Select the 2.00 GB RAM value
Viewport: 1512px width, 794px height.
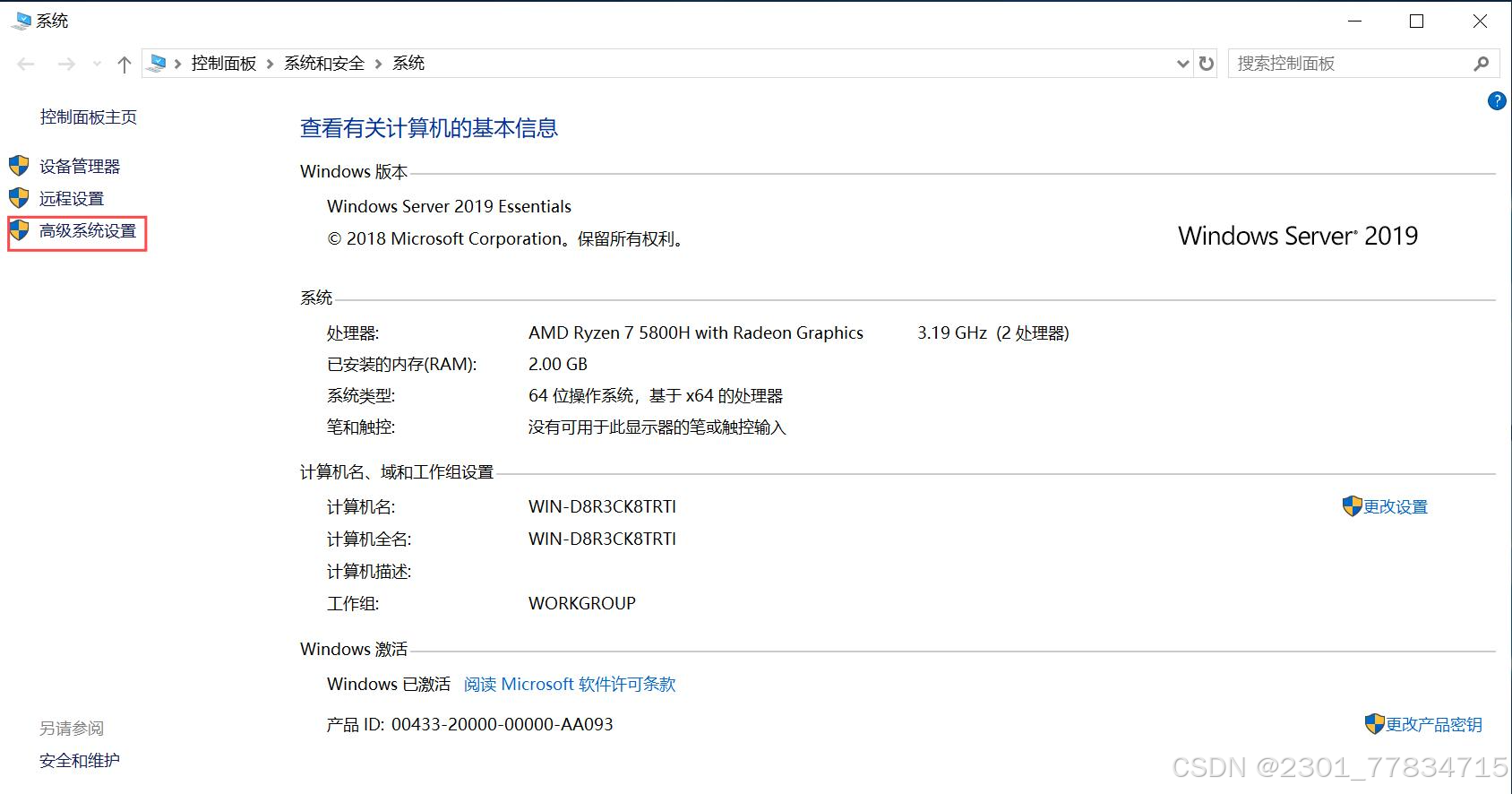(558, 365)
